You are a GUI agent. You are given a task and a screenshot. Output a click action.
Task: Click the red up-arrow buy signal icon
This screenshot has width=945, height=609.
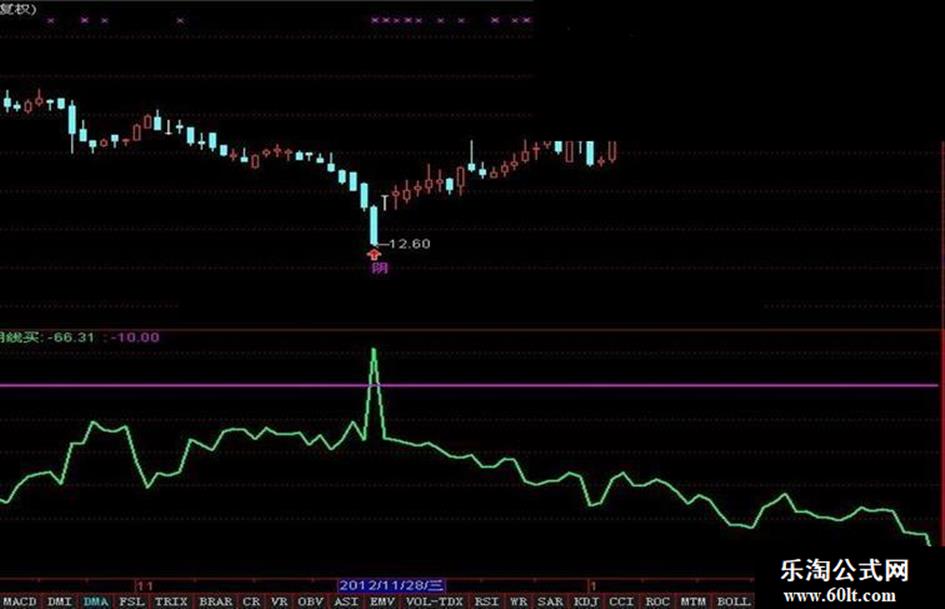coord(374,254)
